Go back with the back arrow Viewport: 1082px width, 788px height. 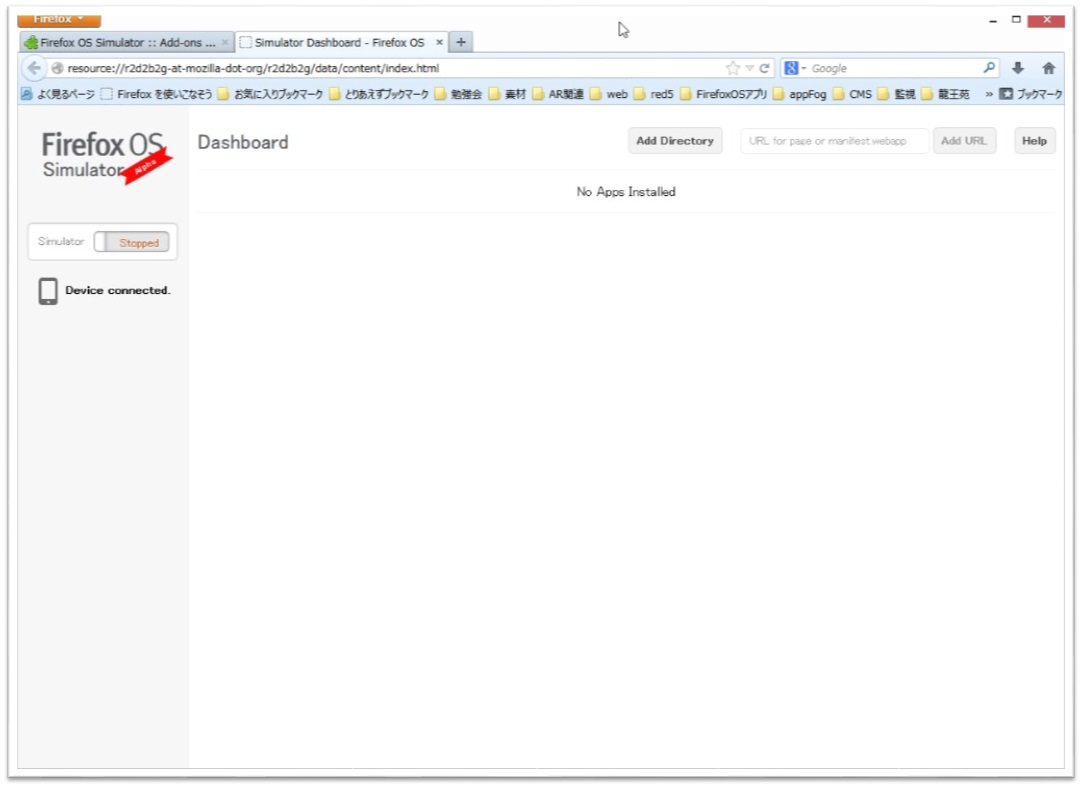[33, 68]
